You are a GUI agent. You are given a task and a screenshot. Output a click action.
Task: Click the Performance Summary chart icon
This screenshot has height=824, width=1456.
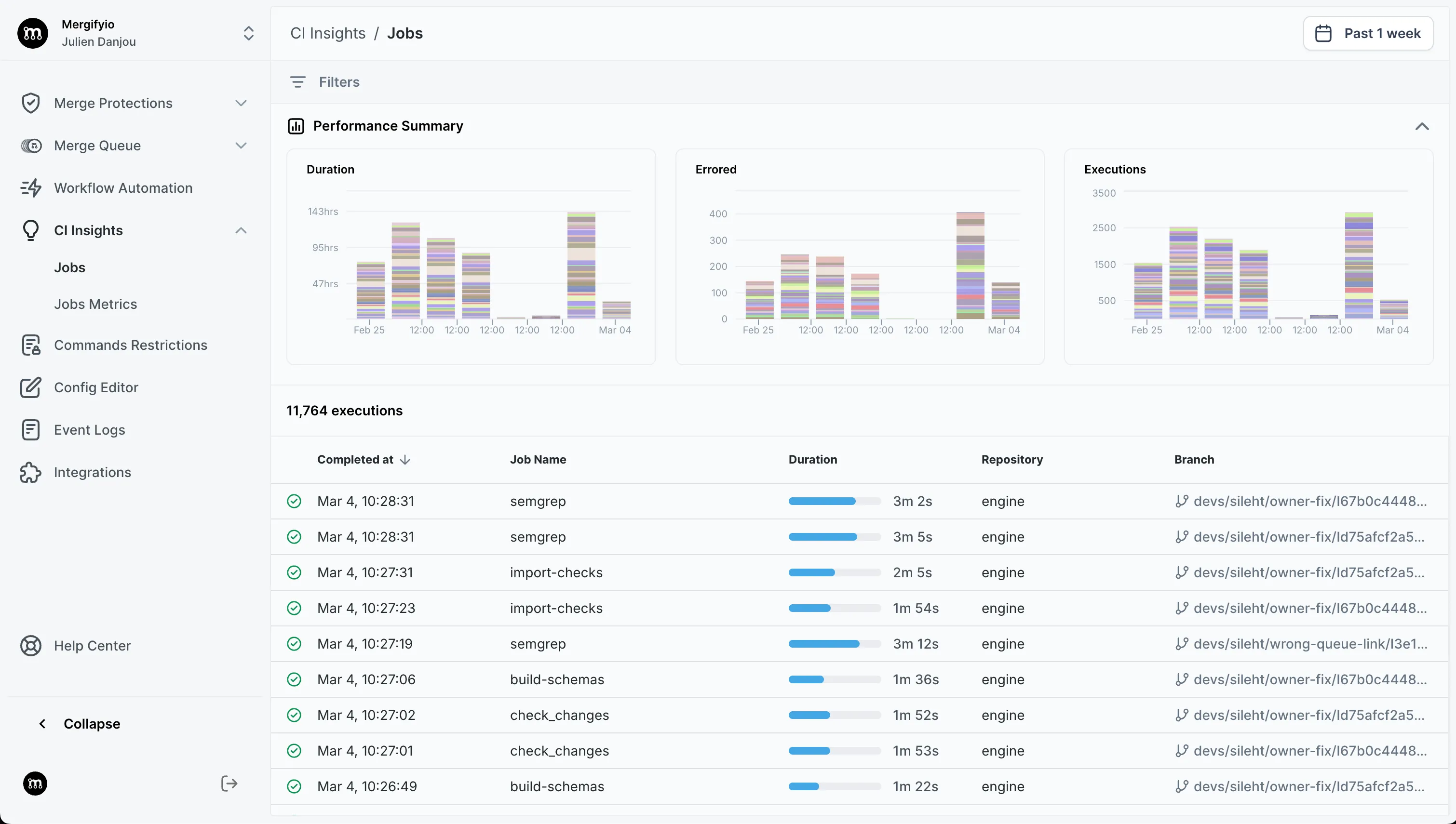[x=296, y=126]
